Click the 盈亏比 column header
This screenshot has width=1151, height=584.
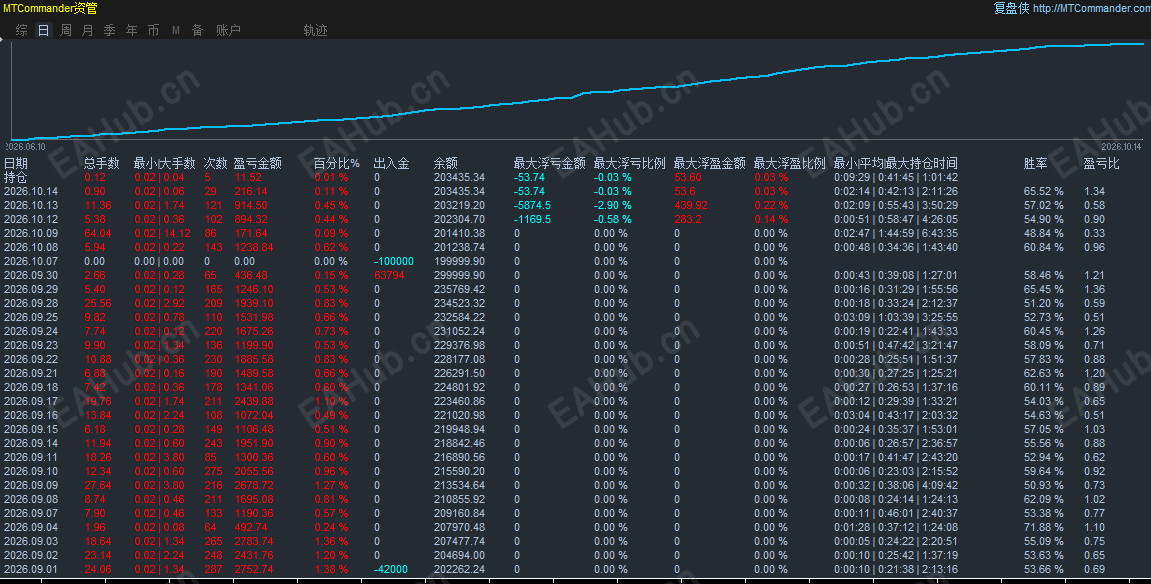(x=1102, y=164)
